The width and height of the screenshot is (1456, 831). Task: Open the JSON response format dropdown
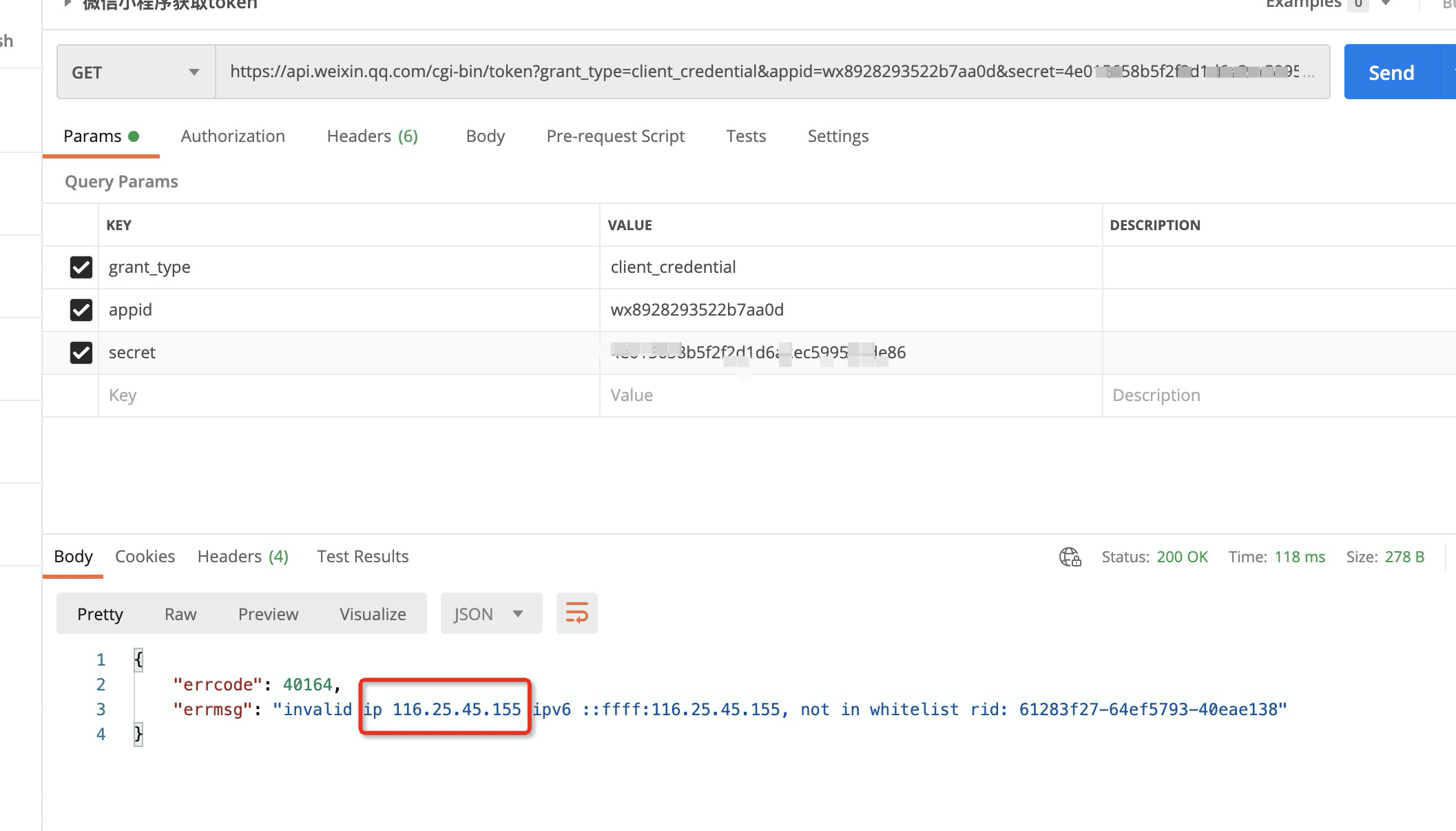click(x=490, y=613)
